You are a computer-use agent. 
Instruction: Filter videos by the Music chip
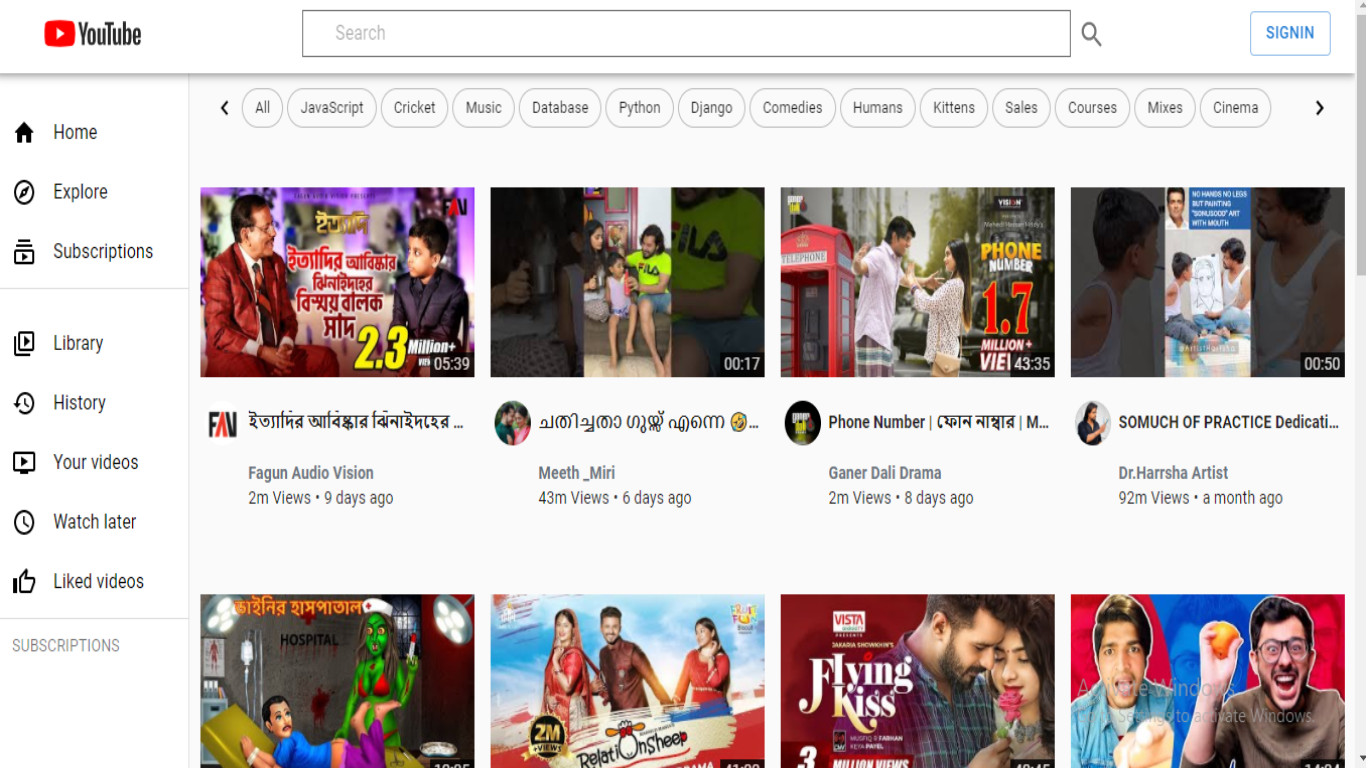[483, 108]
